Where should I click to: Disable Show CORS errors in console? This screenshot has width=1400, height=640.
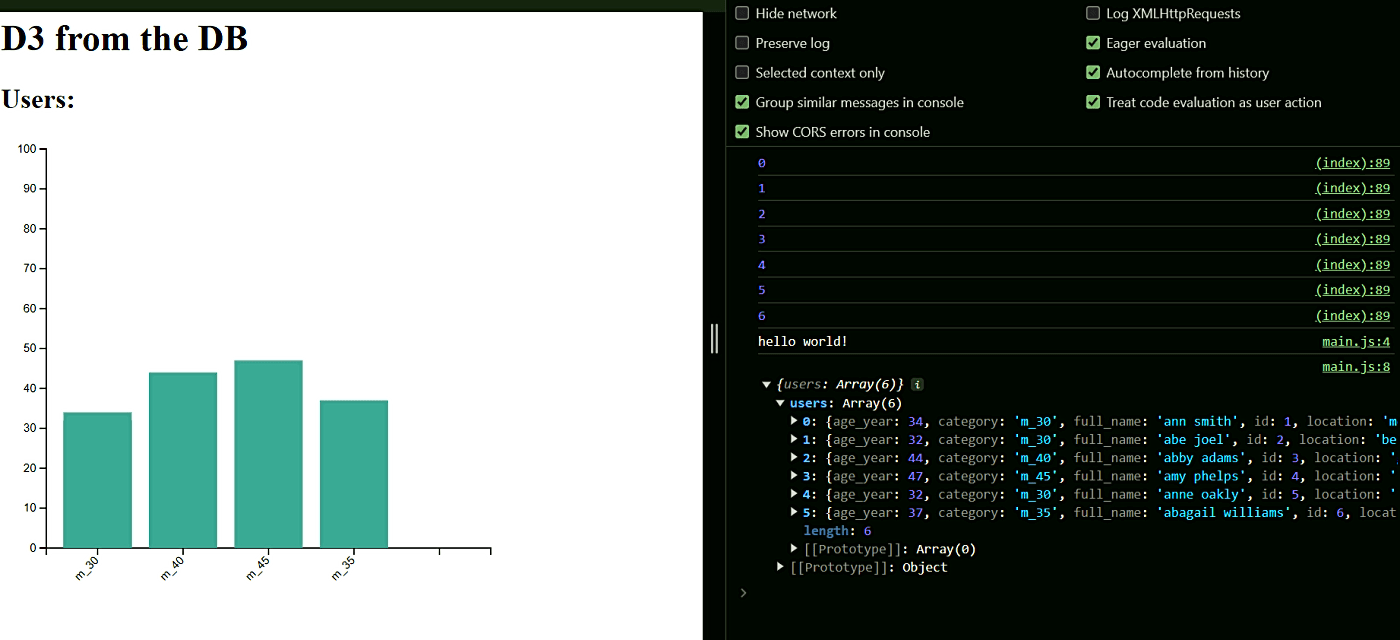pyautogui.click(x=742, y=132)
